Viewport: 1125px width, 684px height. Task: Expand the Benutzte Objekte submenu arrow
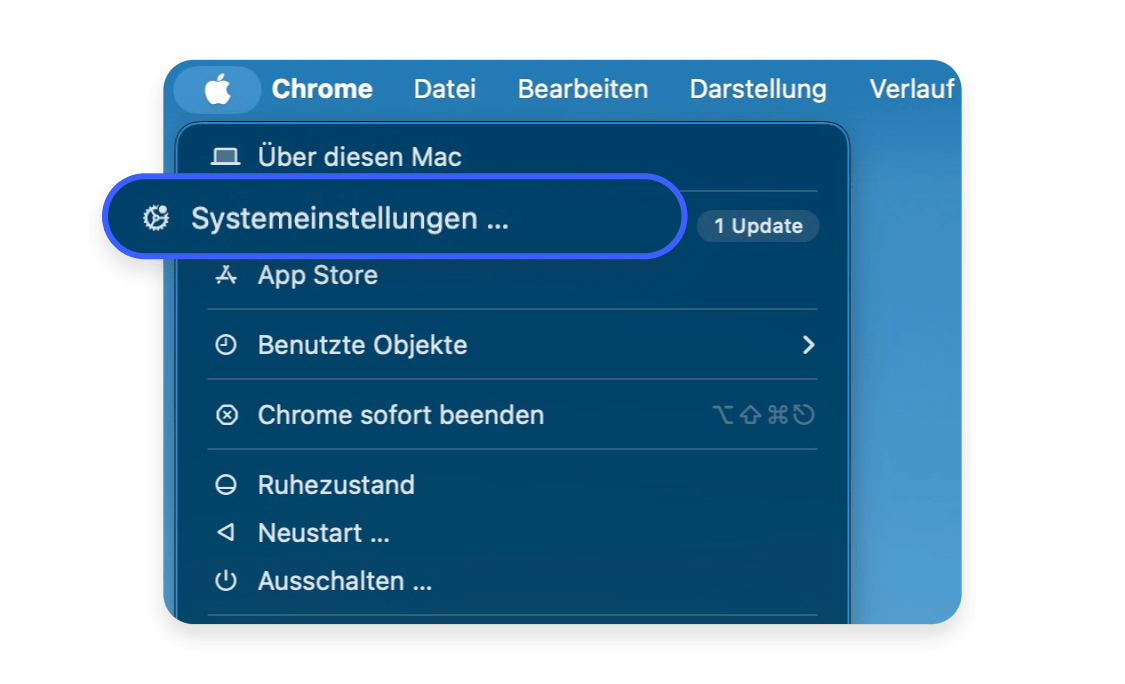(808, 345)
